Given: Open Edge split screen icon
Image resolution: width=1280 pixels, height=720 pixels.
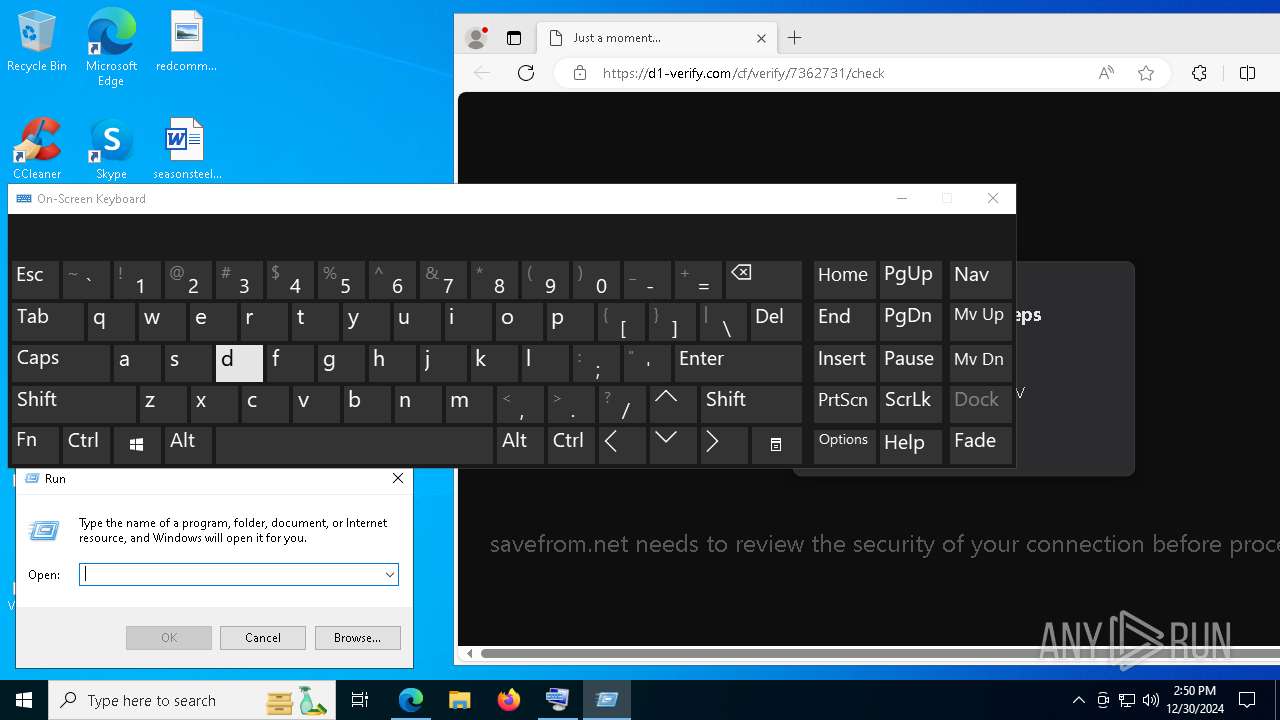Looking at the screenshot, I should [x=1247, y=73].
